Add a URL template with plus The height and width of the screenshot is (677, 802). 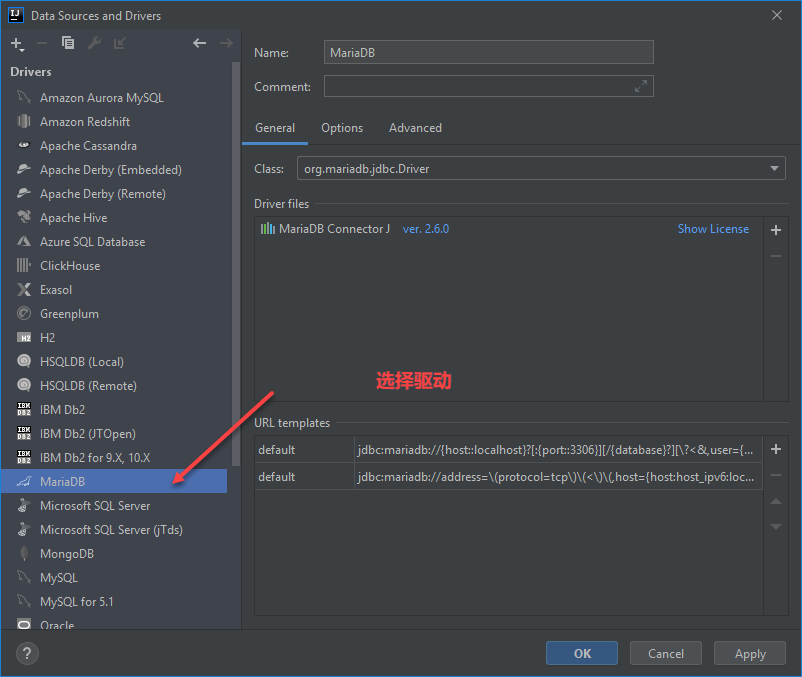coord(776,449)
